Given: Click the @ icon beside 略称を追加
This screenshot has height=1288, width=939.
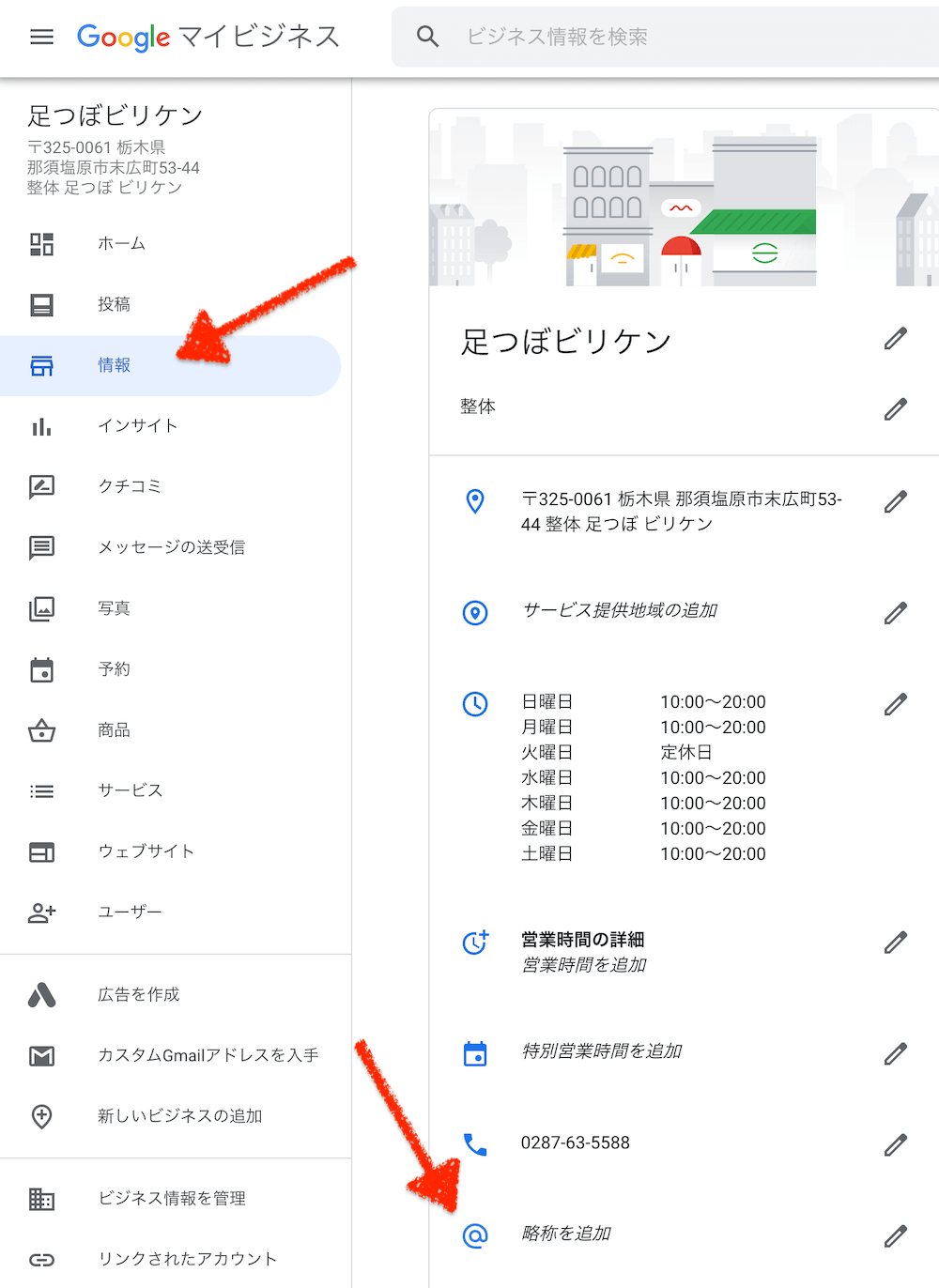Looking at the screenshot, I should [x=475, y=1235].
